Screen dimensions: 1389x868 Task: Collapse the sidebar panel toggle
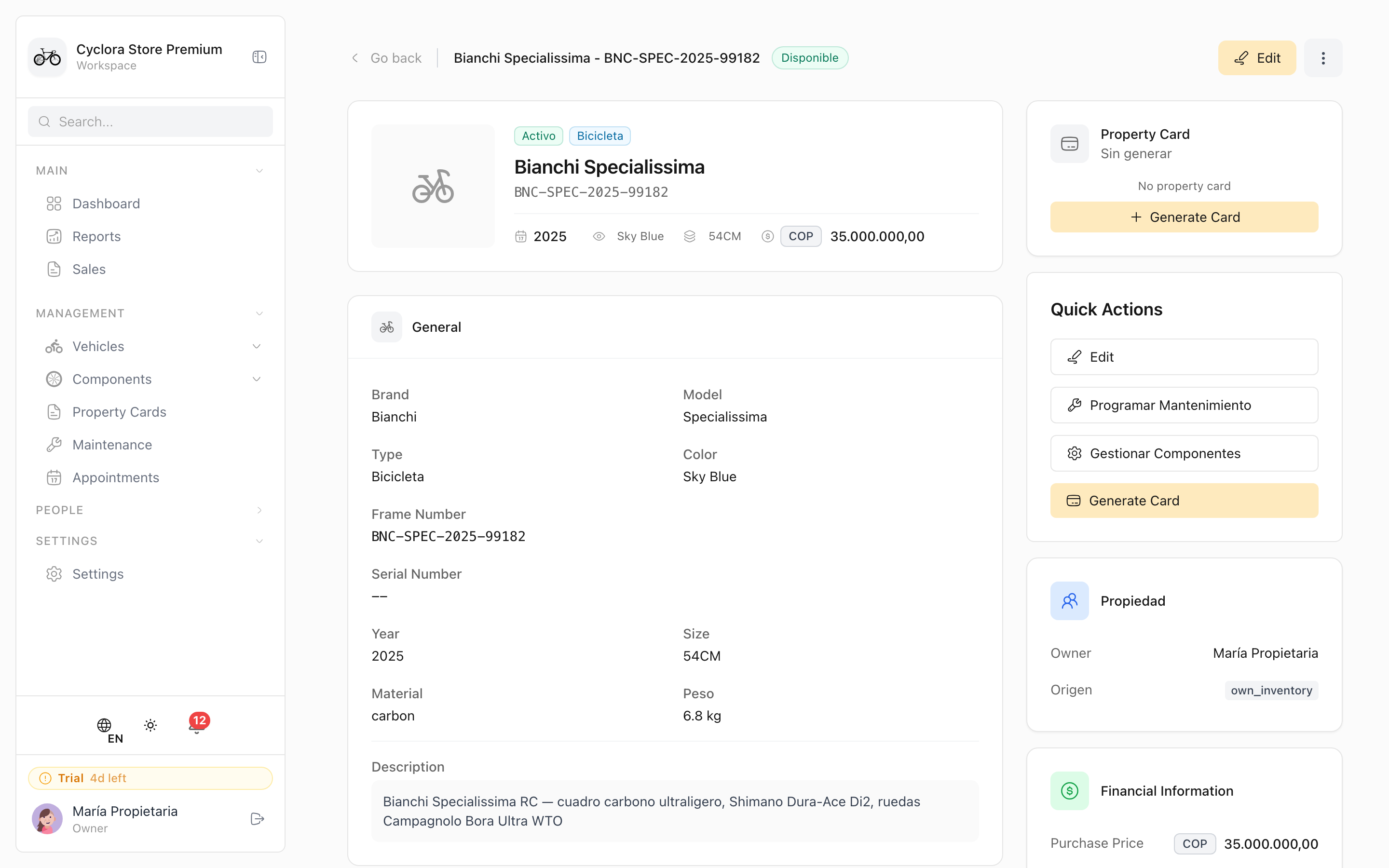click(x=259, y=57)
